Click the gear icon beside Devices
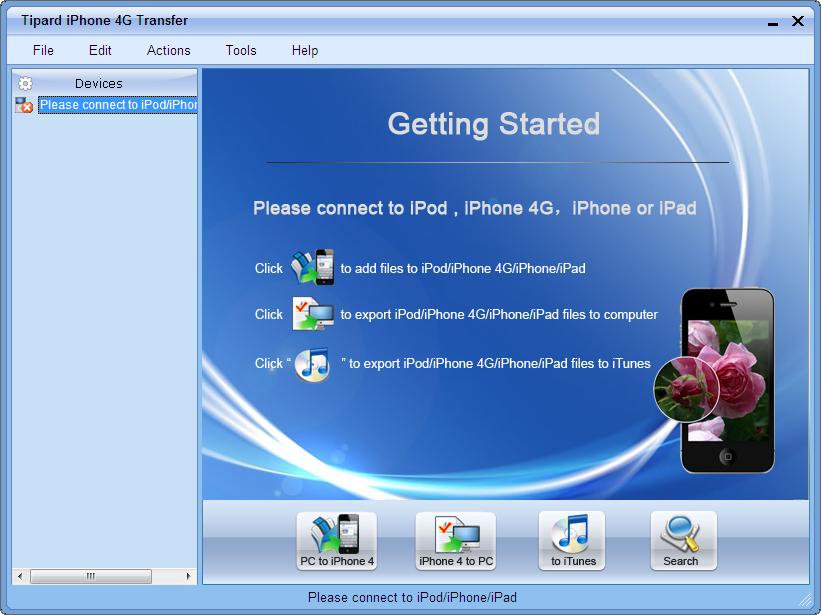 (x=26, y=84)
